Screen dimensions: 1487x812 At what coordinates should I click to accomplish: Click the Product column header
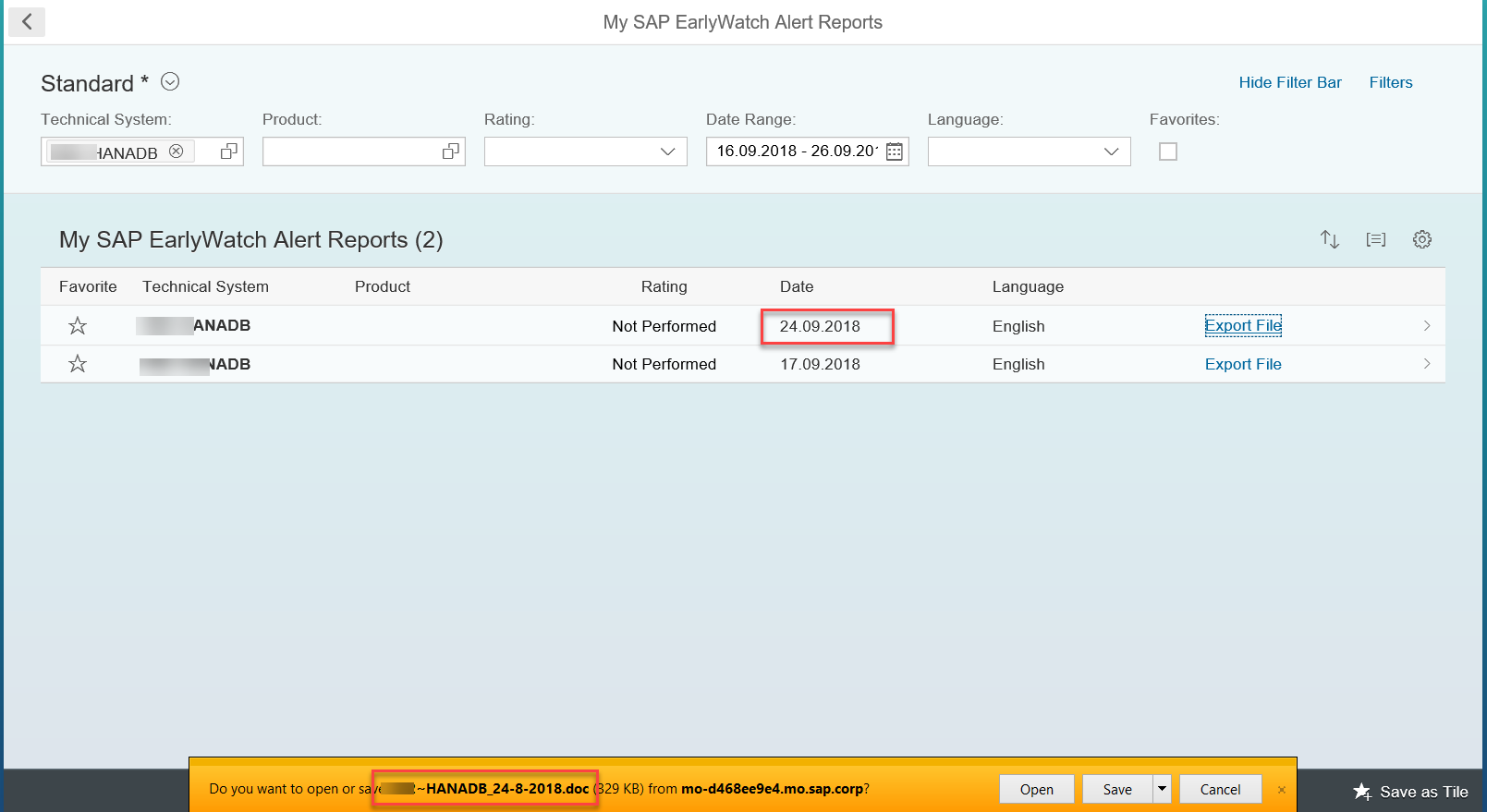(382, 286)
